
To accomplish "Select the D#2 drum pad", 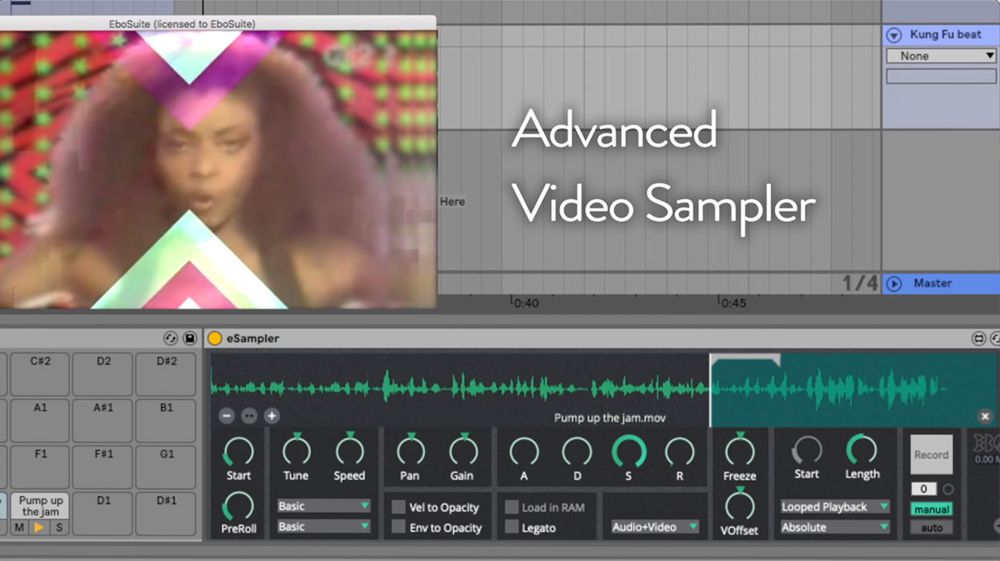I will (166, 374).
